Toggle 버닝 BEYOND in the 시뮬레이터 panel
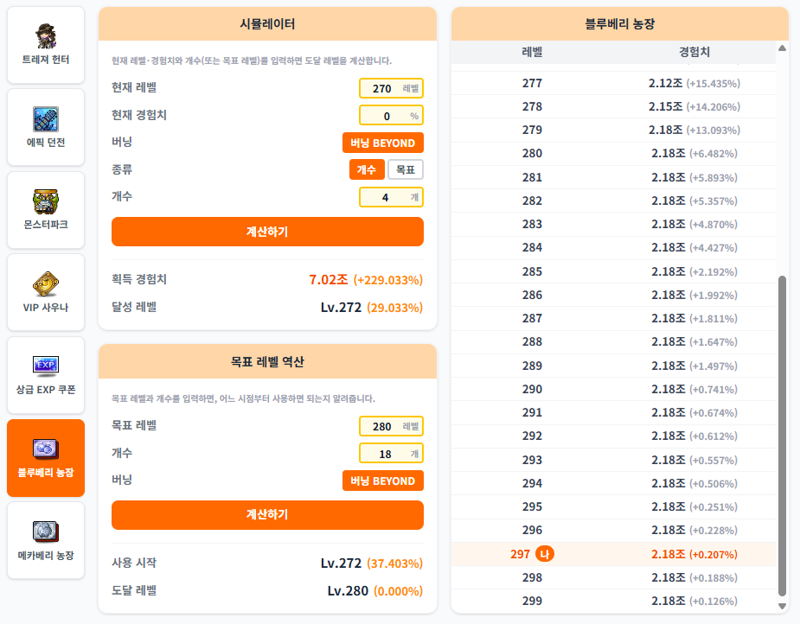800x624 pixels. [383, 143]
